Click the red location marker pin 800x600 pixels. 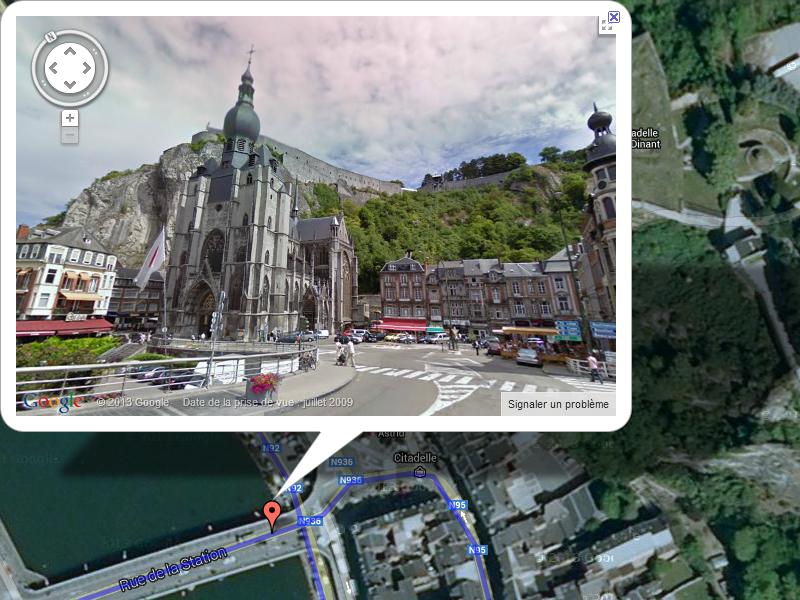pyautogui.click(x=272, y=514)
